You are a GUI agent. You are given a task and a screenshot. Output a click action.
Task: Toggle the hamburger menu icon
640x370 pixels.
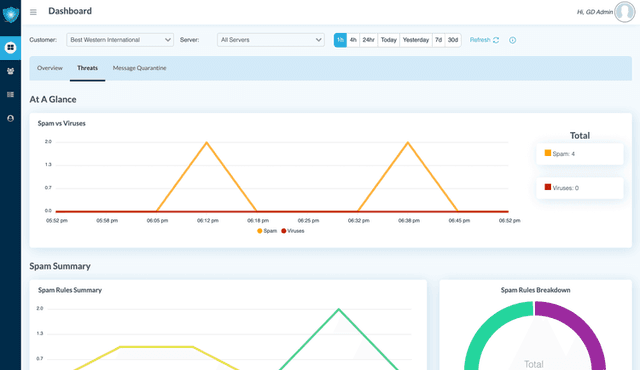click(33, 12)
